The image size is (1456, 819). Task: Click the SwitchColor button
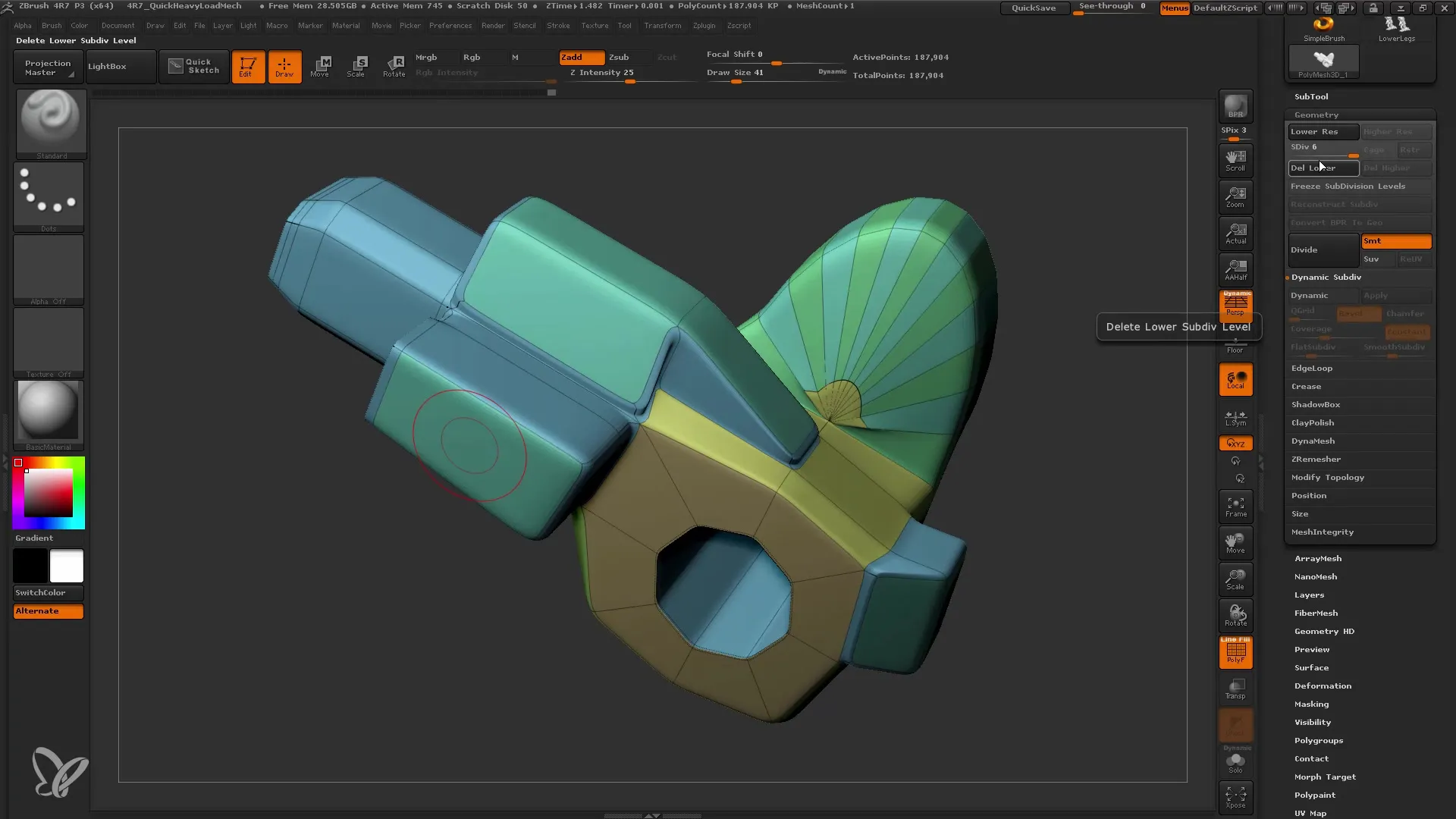49,592
